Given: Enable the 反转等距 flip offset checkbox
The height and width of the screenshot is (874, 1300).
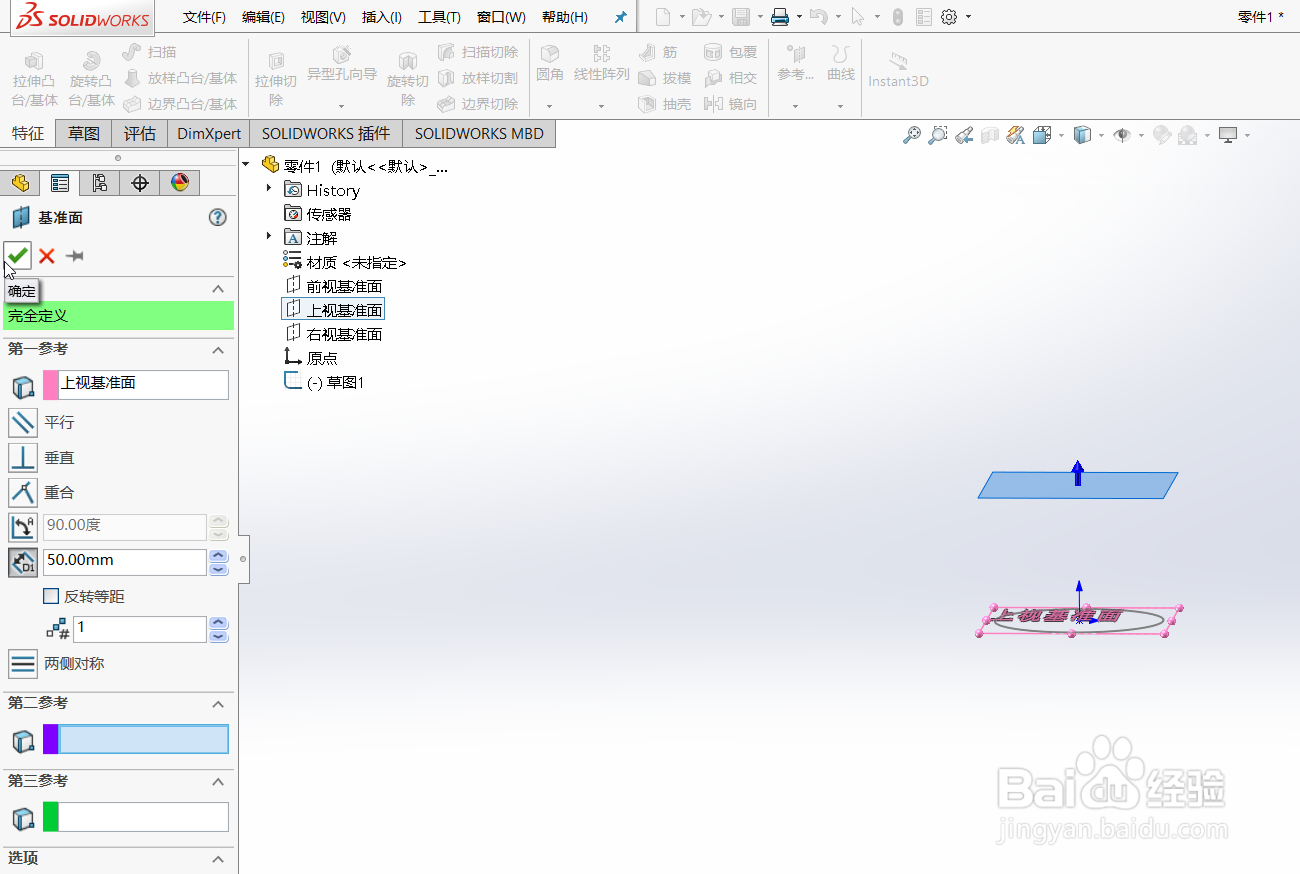Looking at the screenshot, I should pyautogui.click(x=51, y=597).
